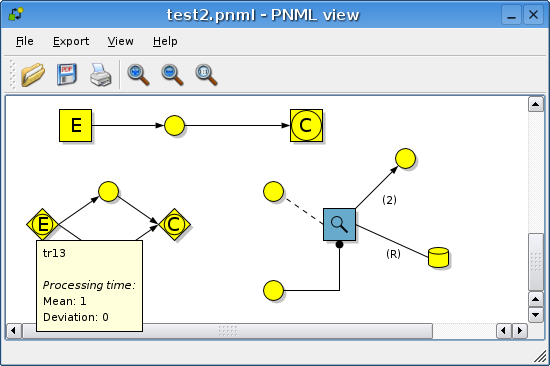
Task: Select the diamond E node
Action: [x=42, y=224]
